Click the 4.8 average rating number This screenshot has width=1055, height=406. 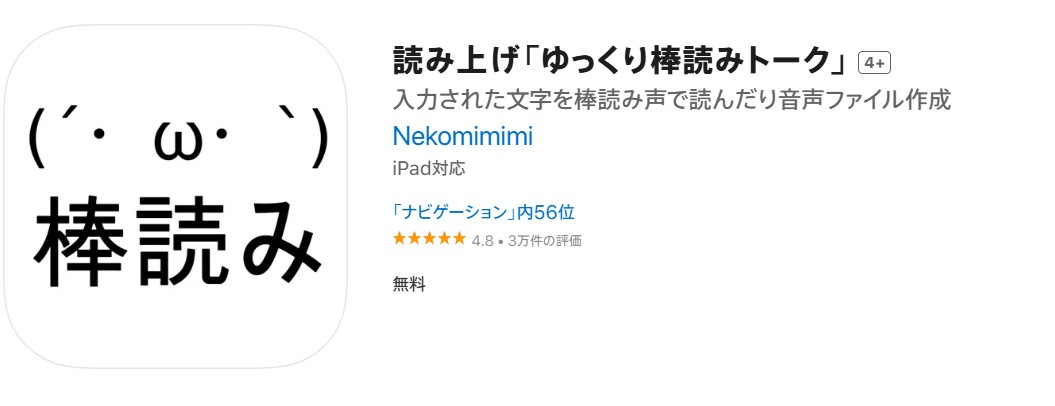click(482, 241)
